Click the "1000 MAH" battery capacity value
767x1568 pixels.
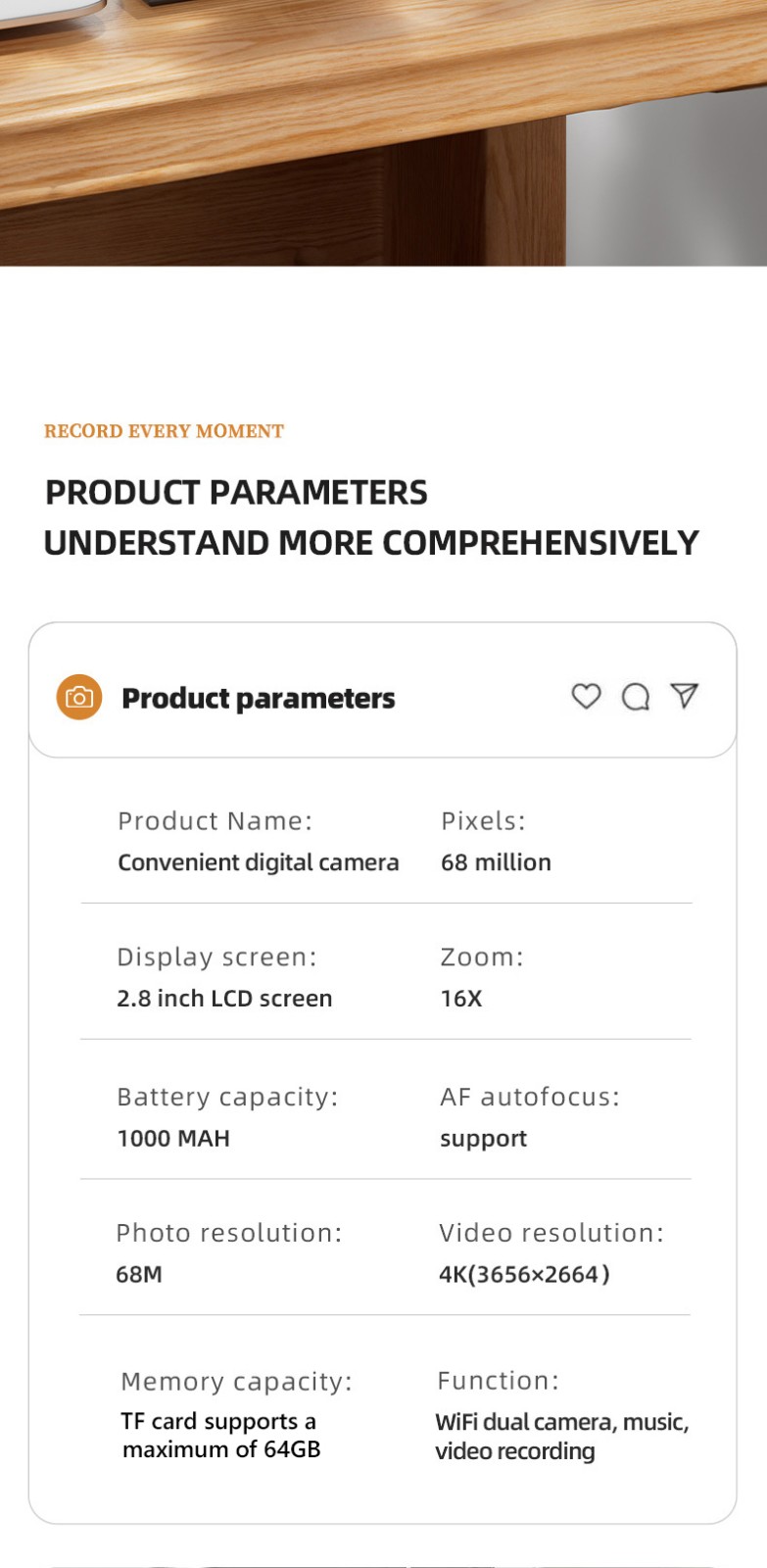coord(173,1139)
